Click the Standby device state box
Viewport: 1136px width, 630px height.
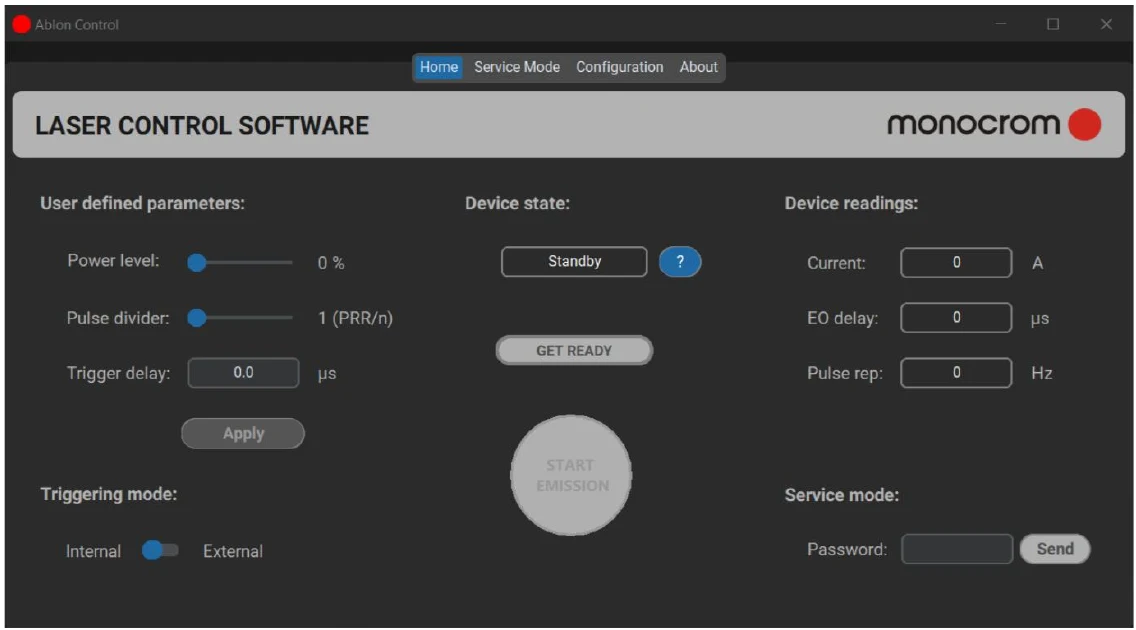click(x=574, y=261)
